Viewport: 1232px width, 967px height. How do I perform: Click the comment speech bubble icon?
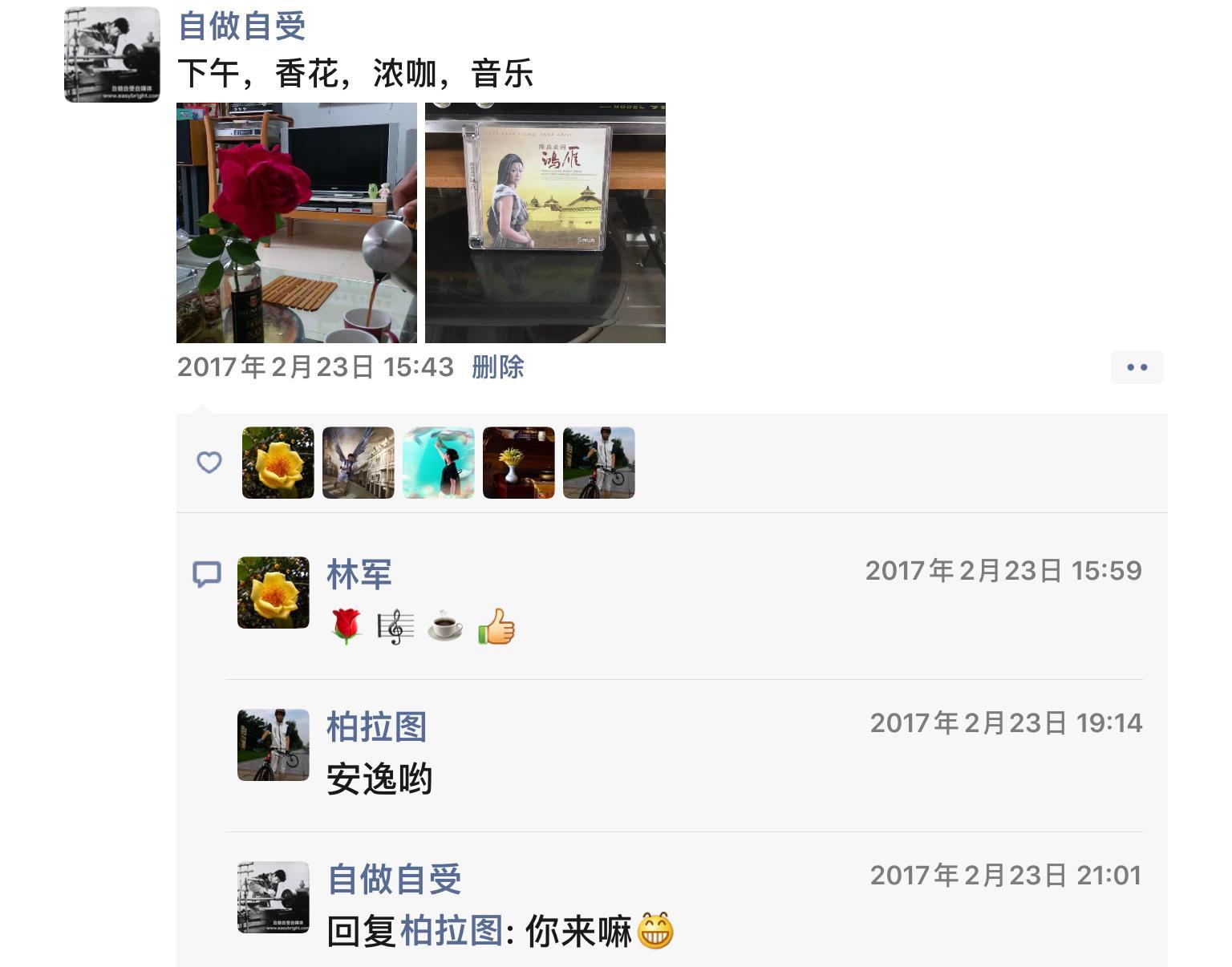coord(207,574)
